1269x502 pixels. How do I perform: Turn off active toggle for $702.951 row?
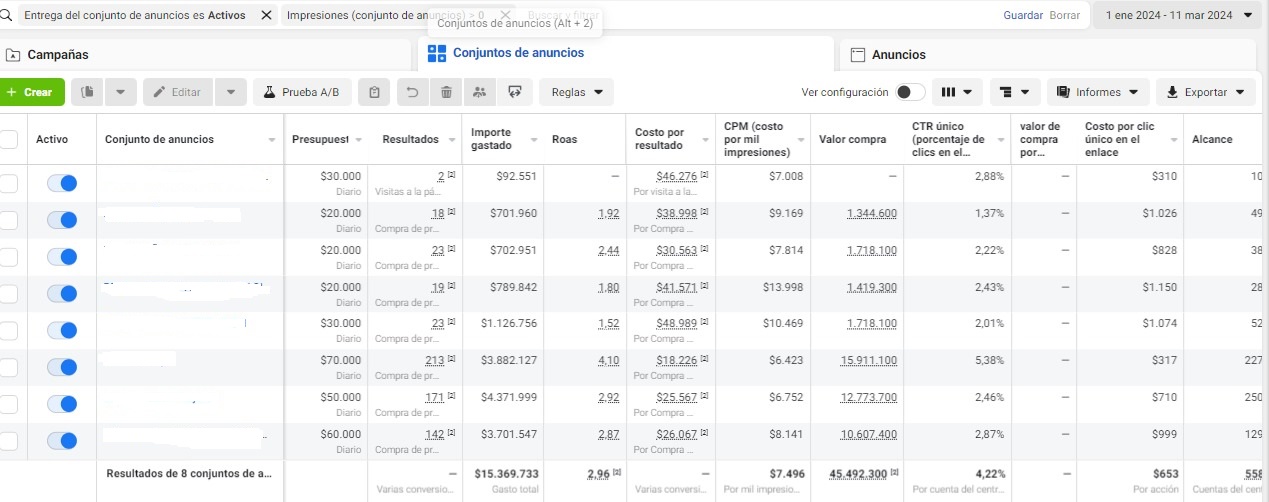[62, 257]
